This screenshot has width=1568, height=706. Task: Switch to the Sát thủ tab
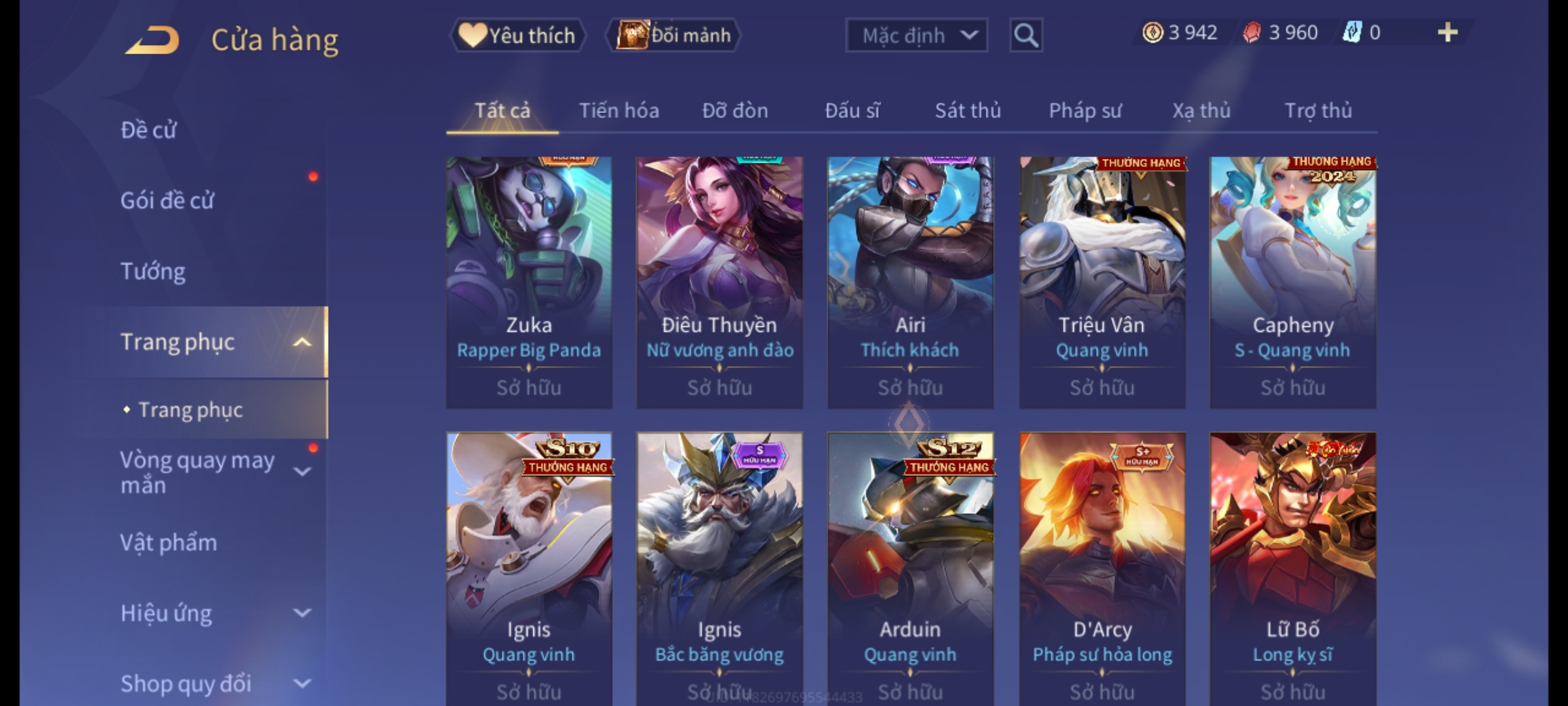[x=968, y=110]
